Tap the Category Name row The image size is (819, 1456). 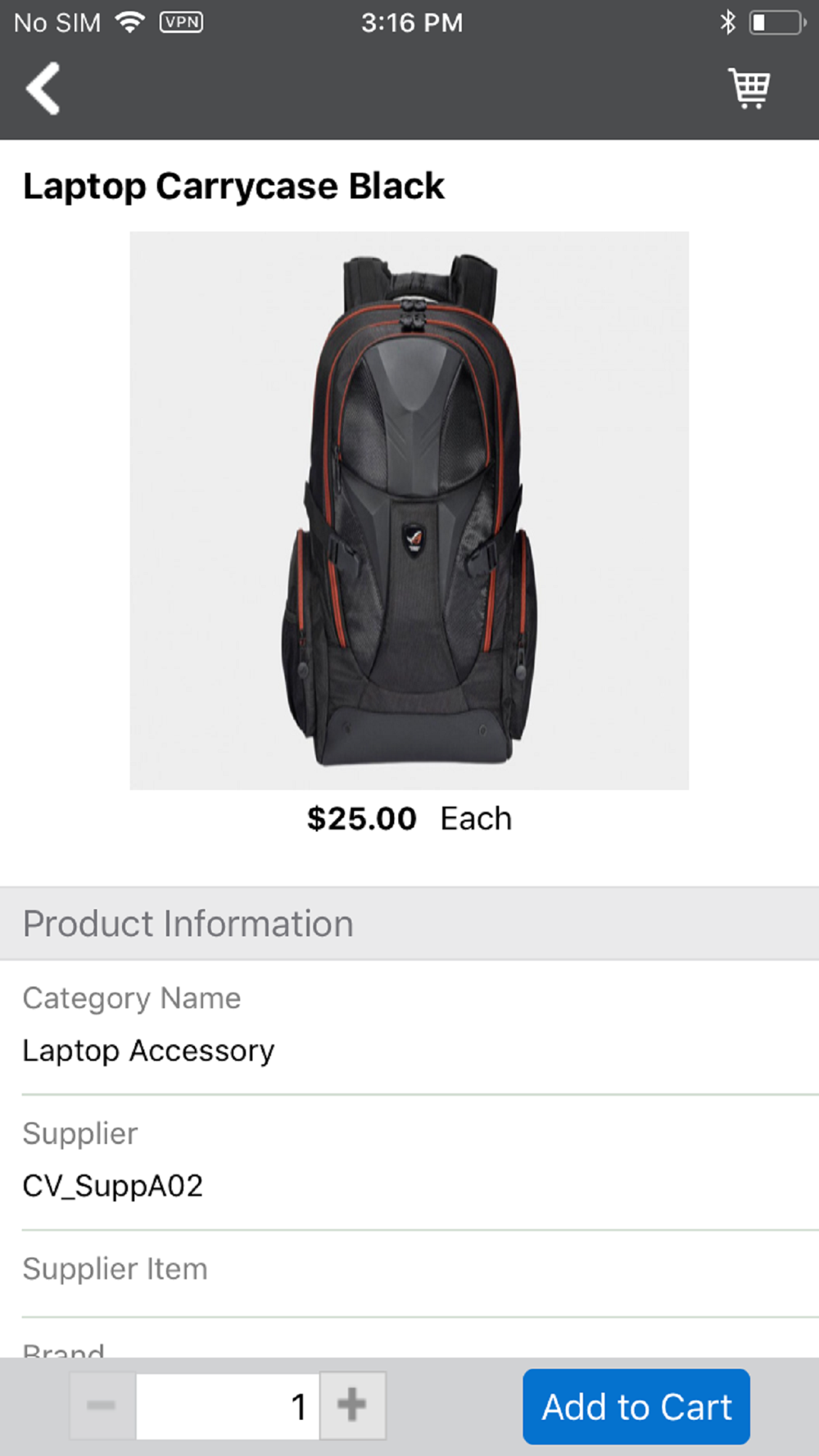[x=409, y=1027]
